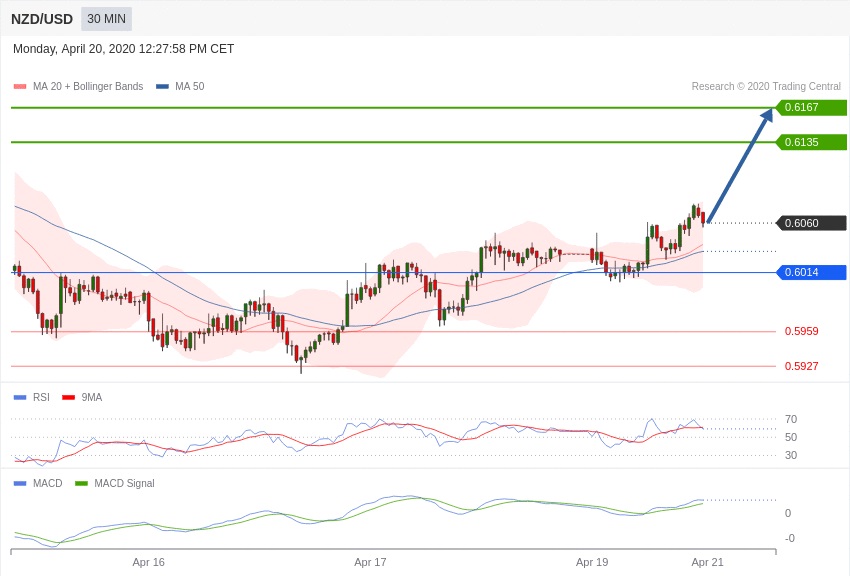Toggle the MA 50 legend entry
The image size is (850, 576).
180,87
